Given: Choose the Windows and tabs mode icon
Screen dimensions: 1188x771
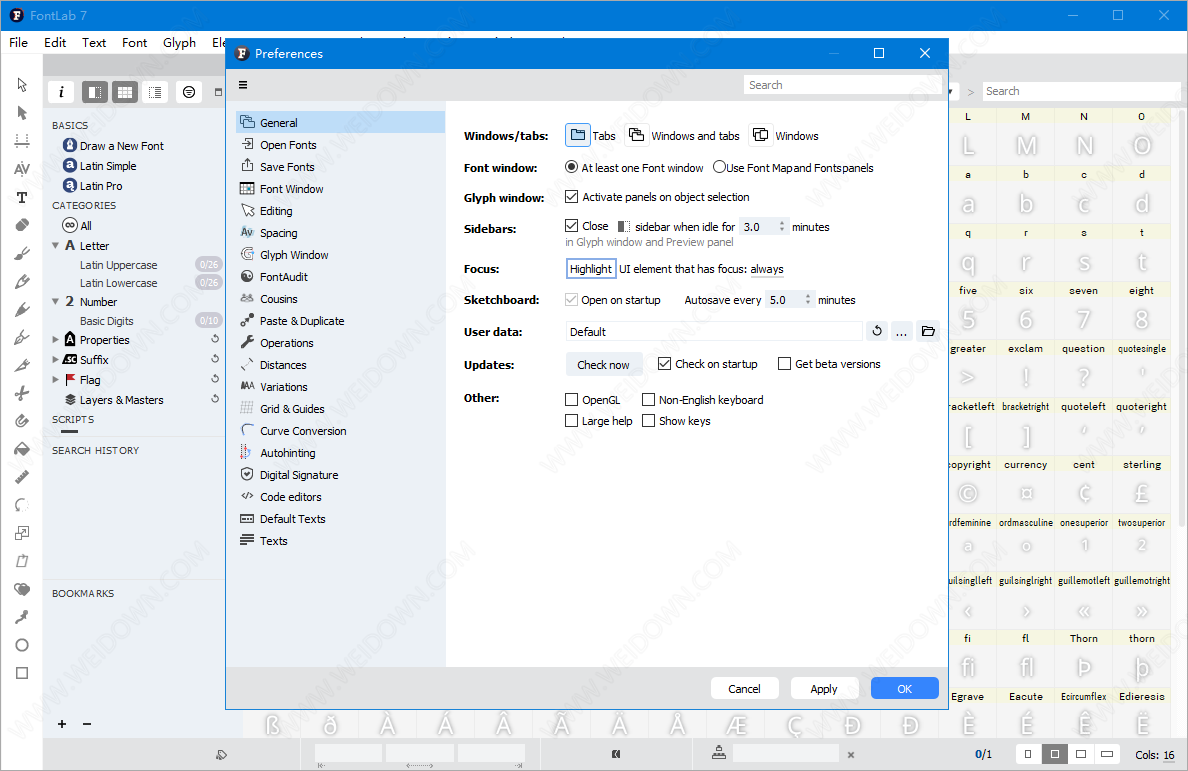Looking at the screenshot, I should click(636, 135).
